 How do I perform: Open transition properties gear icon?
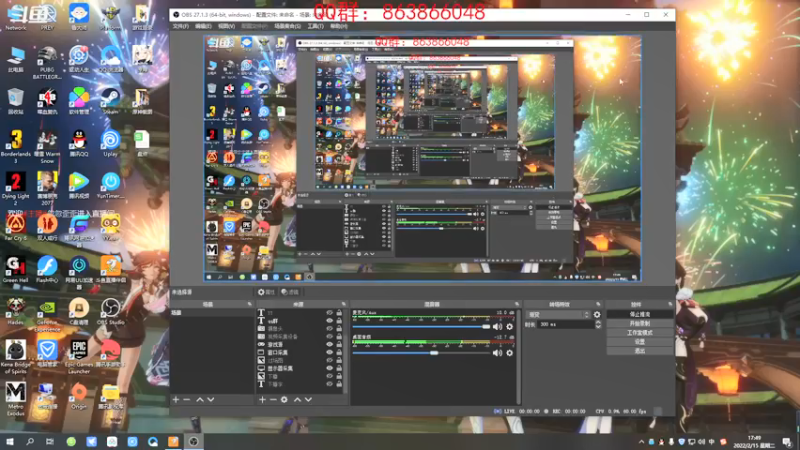point(597,315)
